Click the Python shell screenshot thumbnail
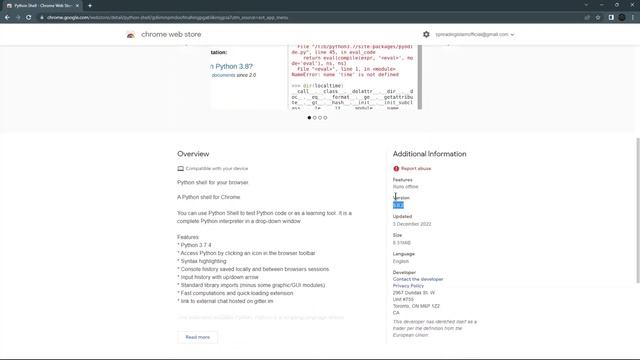This screenshot has height=360, width=640. 316,77
